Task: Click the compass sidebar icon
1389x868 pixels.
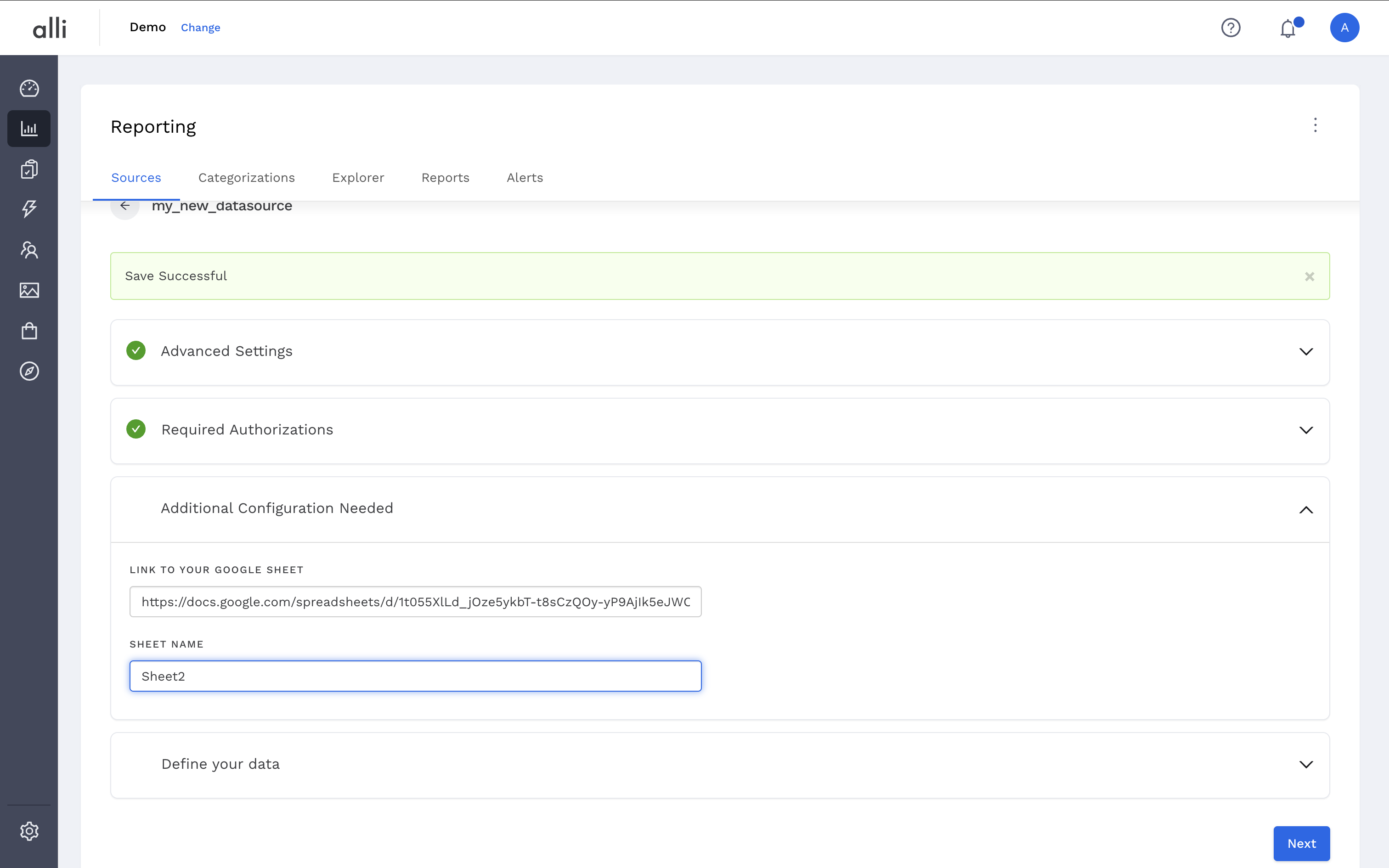Action: (29, 372)
